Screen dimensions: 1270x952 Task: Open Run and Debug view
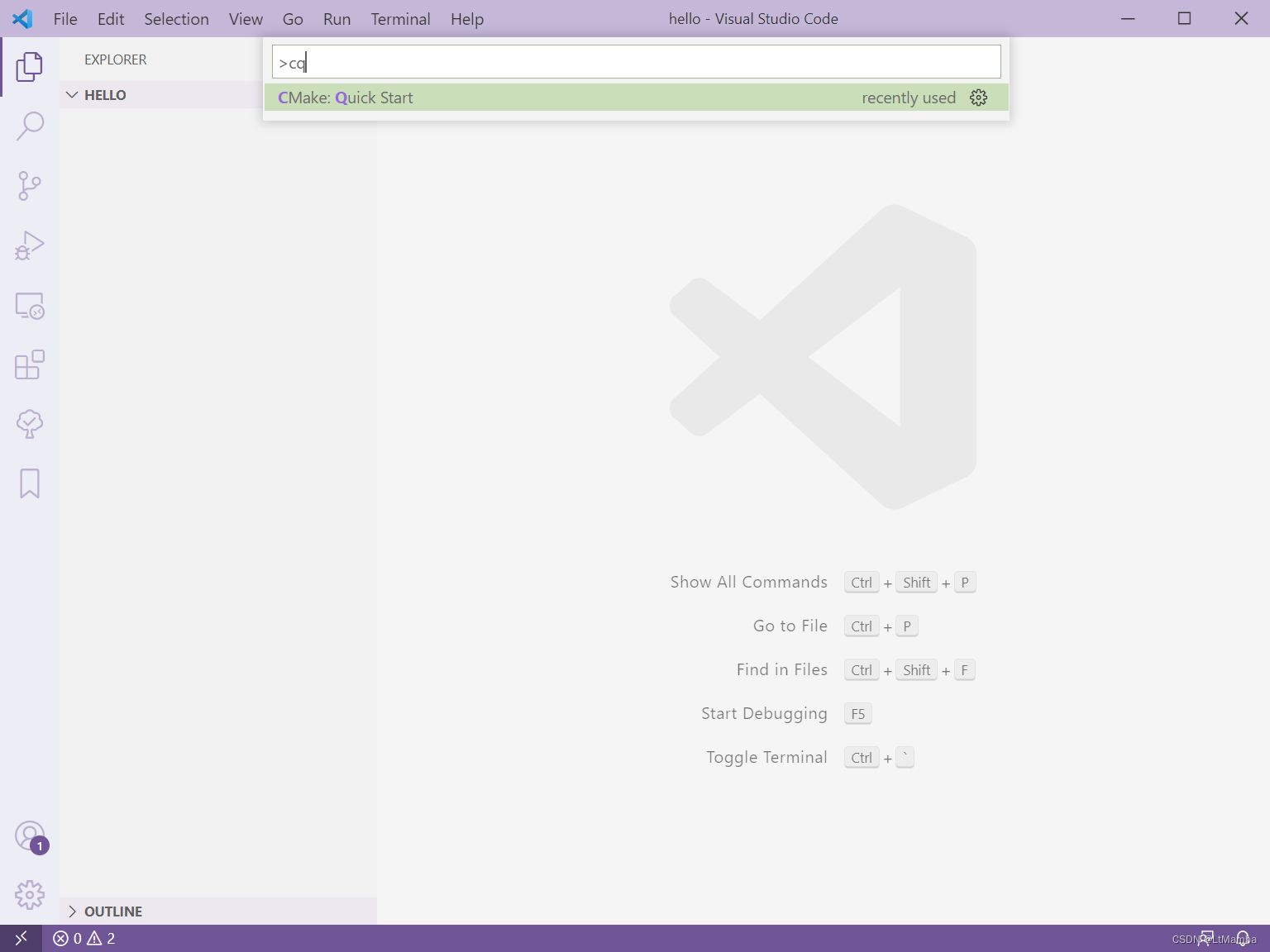coord(30,245)
